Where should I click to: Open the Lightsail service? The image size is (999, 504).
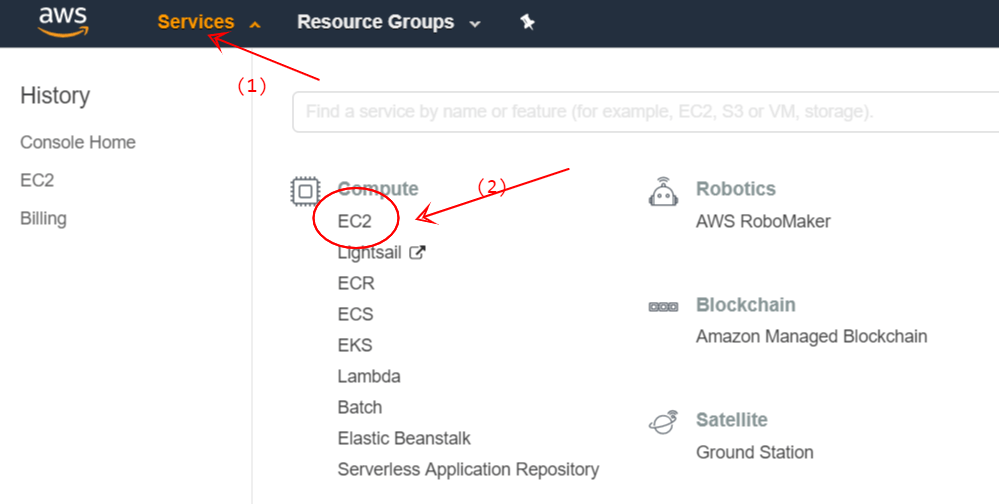(x=370, y=253)
